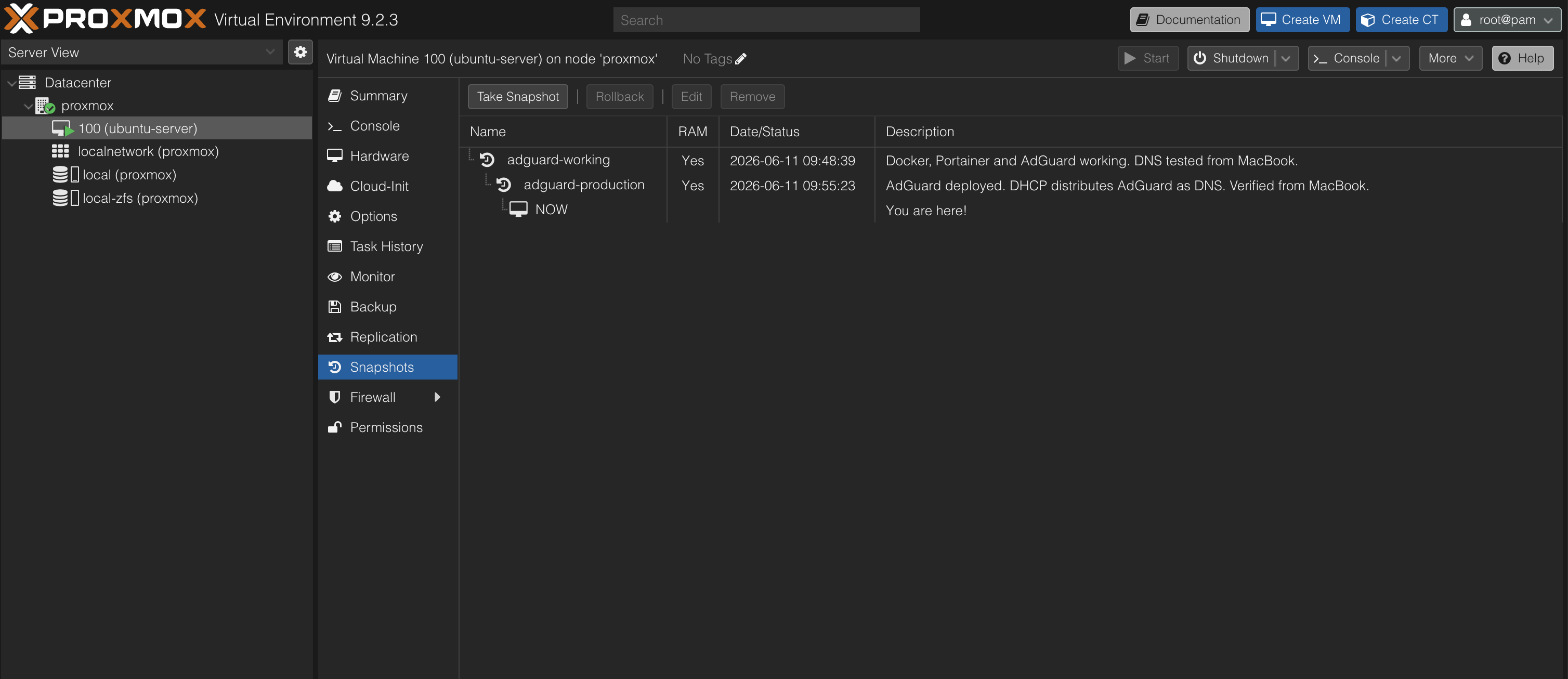Screen dimensions: 1568x679
Task: Collapse the proxmox node tree arrow
Action: (x=29, y=106)
